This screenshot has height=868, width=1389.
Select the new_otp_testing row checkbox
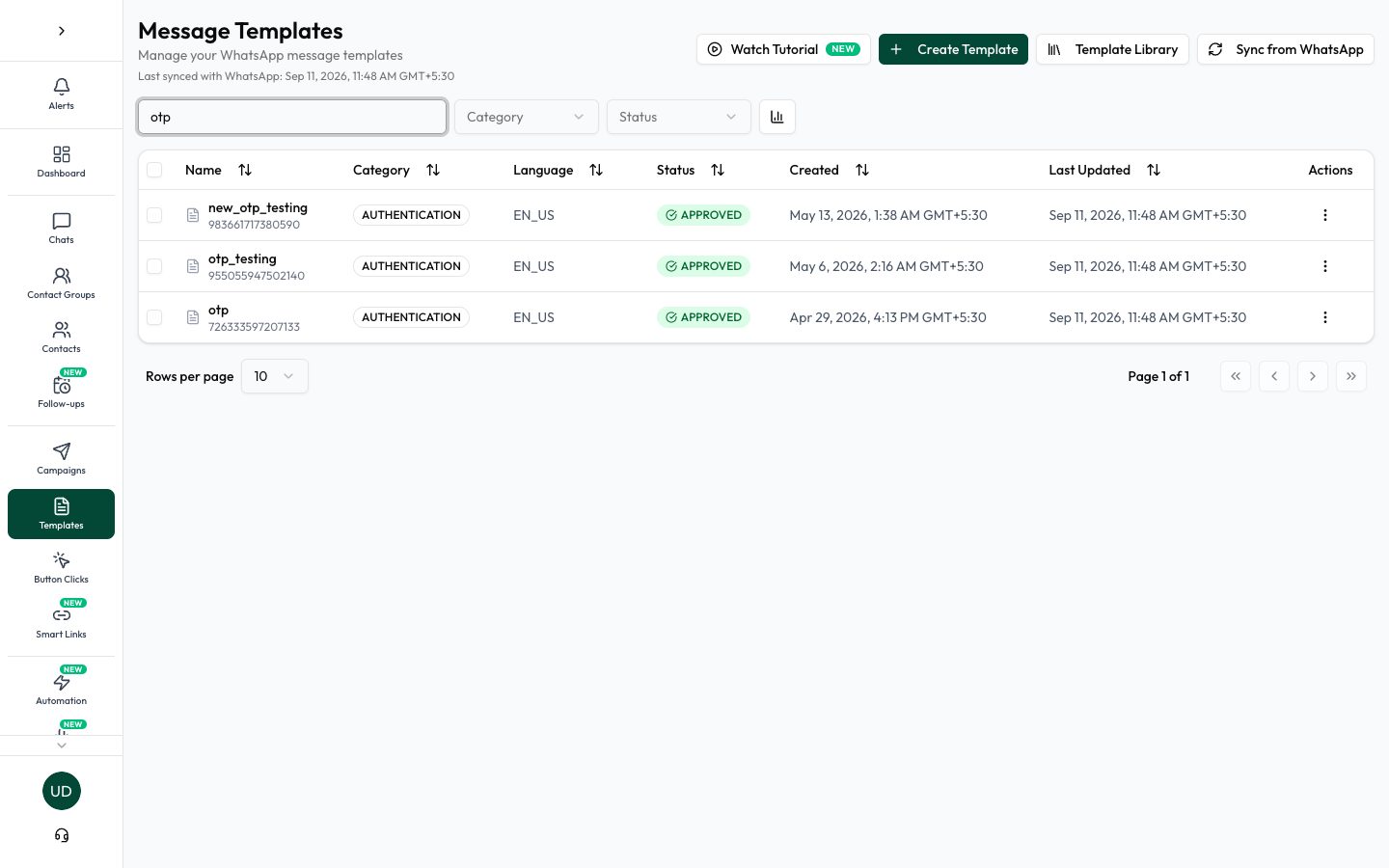click(x=154, y=215)
